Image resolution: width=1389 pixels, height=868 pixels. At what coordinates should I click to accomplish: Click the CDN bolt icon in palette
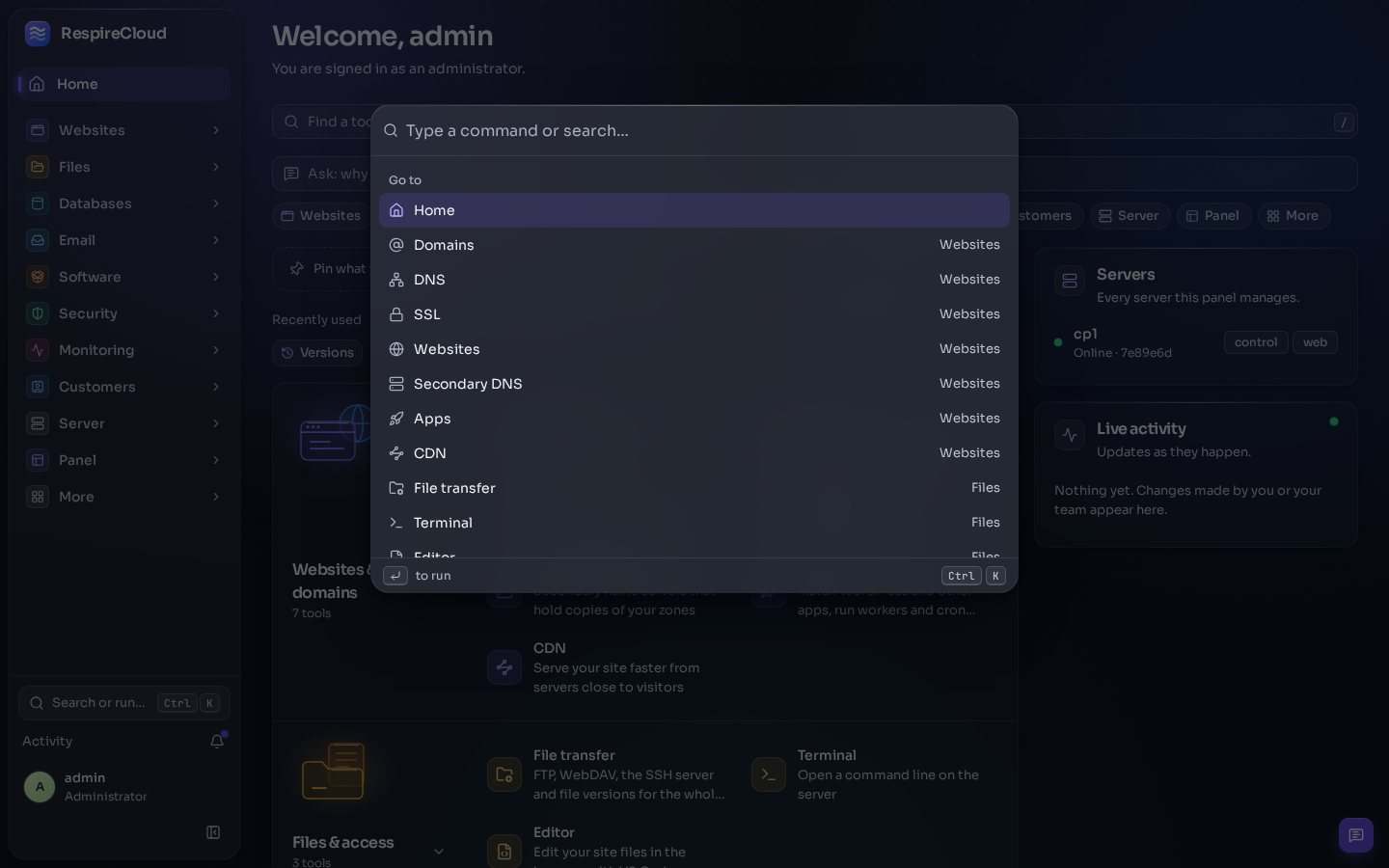click(396, 453)
